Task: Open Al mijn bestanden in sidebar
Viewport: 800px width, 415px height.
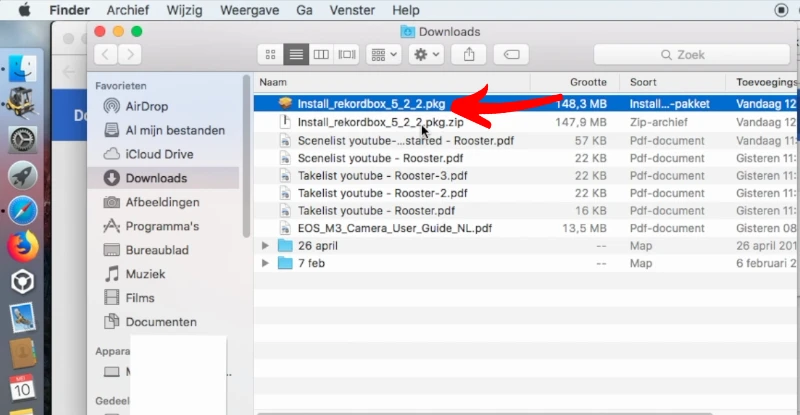Action: (164, 130)
